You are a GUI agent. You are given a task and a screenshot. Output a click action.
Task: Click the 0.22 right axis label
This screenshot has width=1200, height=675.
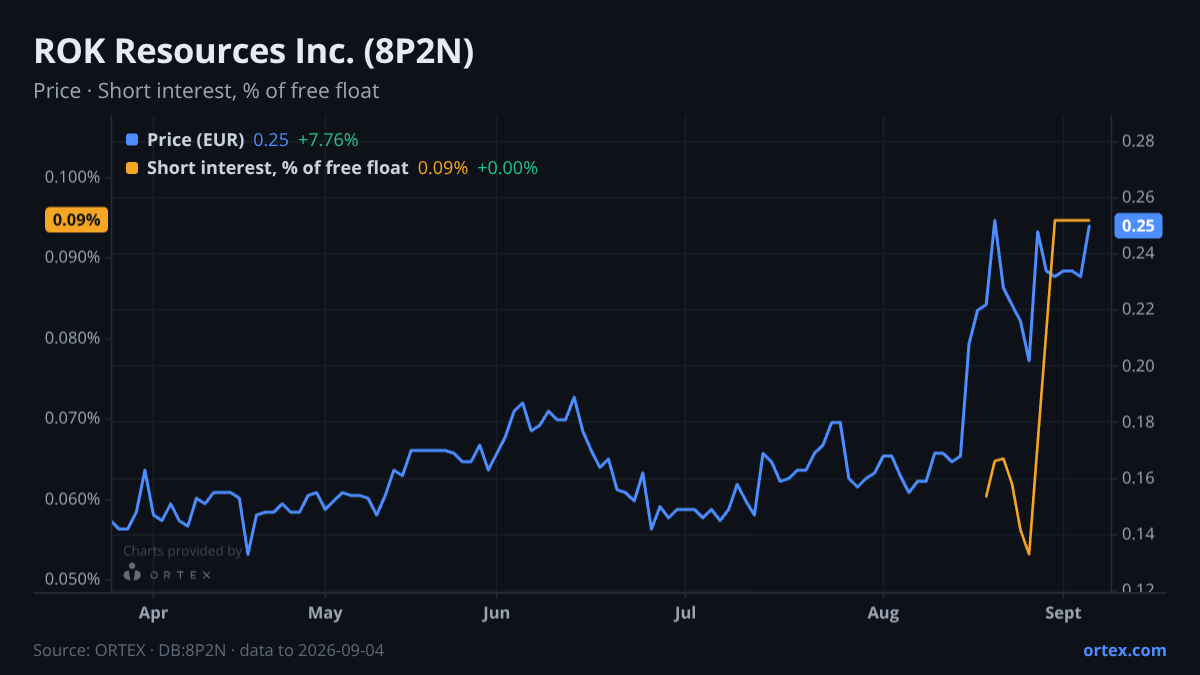point(1138,309)
